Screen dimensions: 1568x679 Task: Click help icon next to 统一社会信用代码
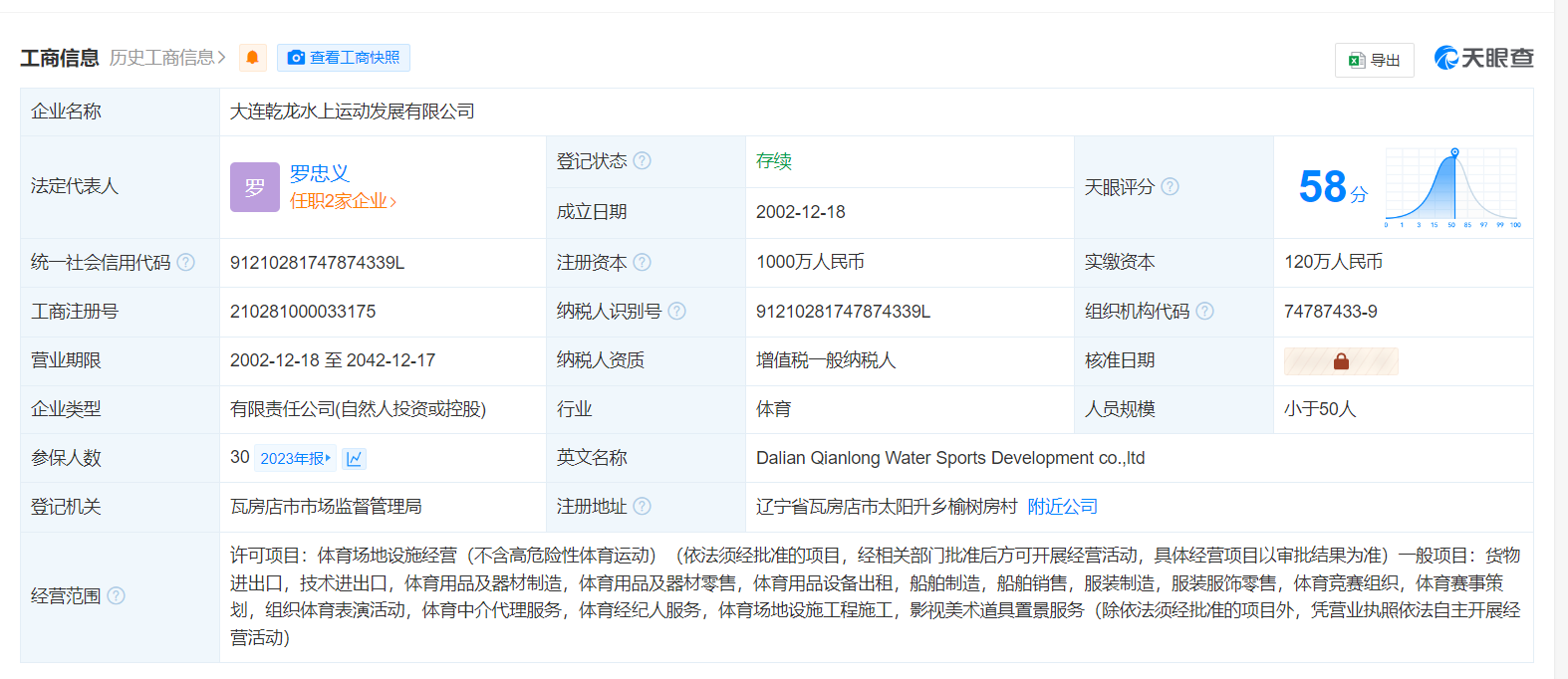pos(186,262)
